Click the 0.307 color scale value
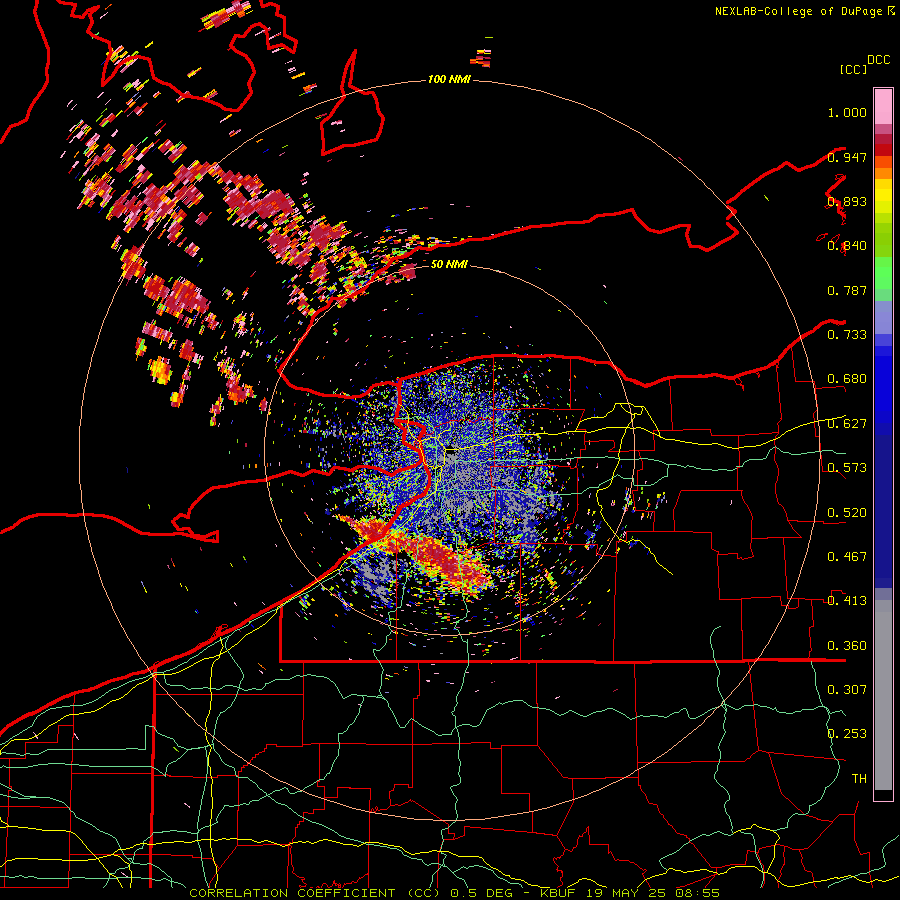Image resolution: width=900 pixels, height=900 pixels. [847, 689]
